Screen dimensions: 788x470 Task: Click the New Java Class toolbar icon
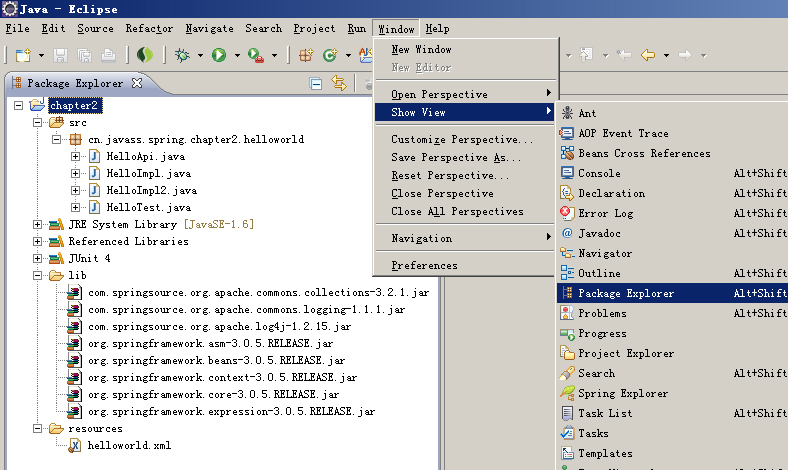click(x=330, y=55)
